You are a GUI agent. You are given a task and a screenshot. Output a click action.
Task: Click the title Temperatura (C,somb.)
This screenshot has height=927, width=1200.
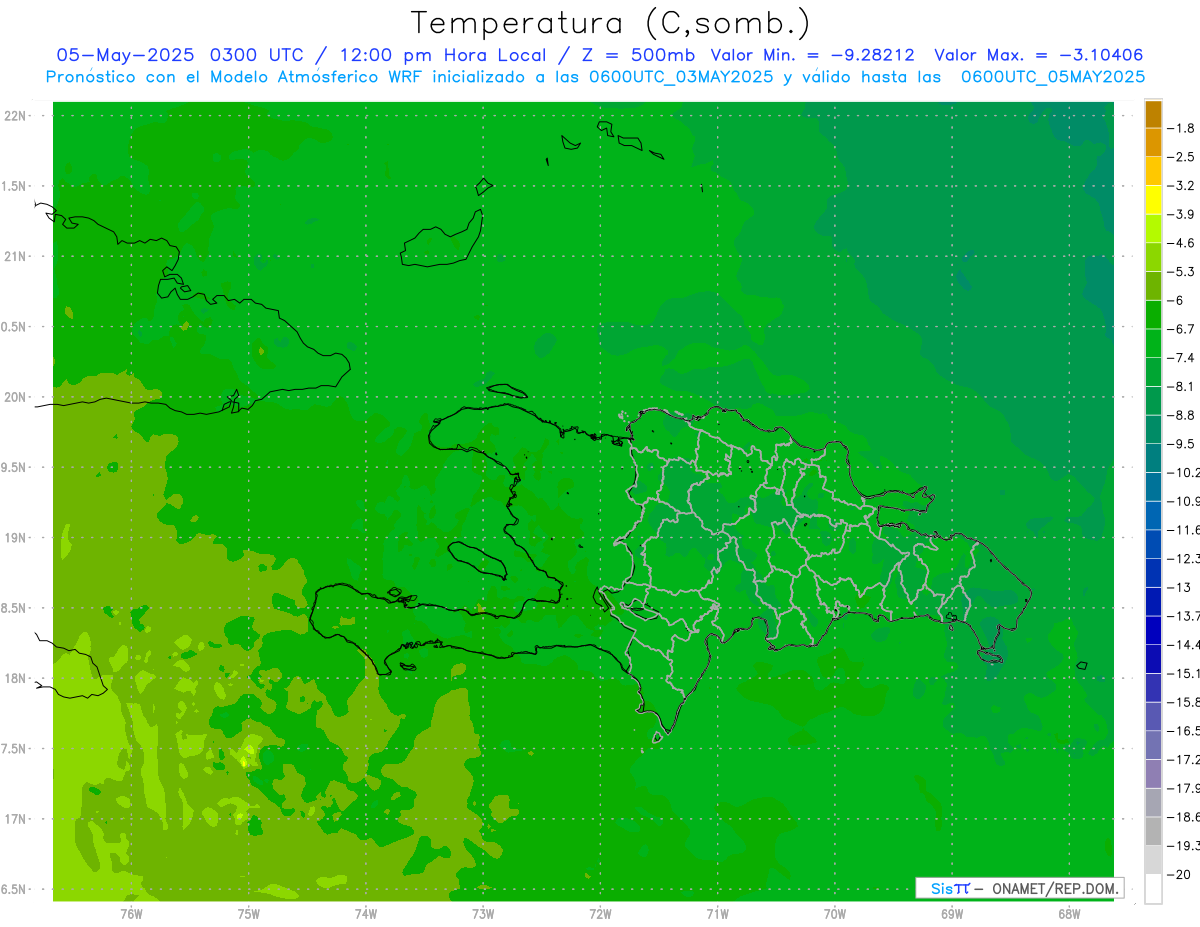click(611, 22)
